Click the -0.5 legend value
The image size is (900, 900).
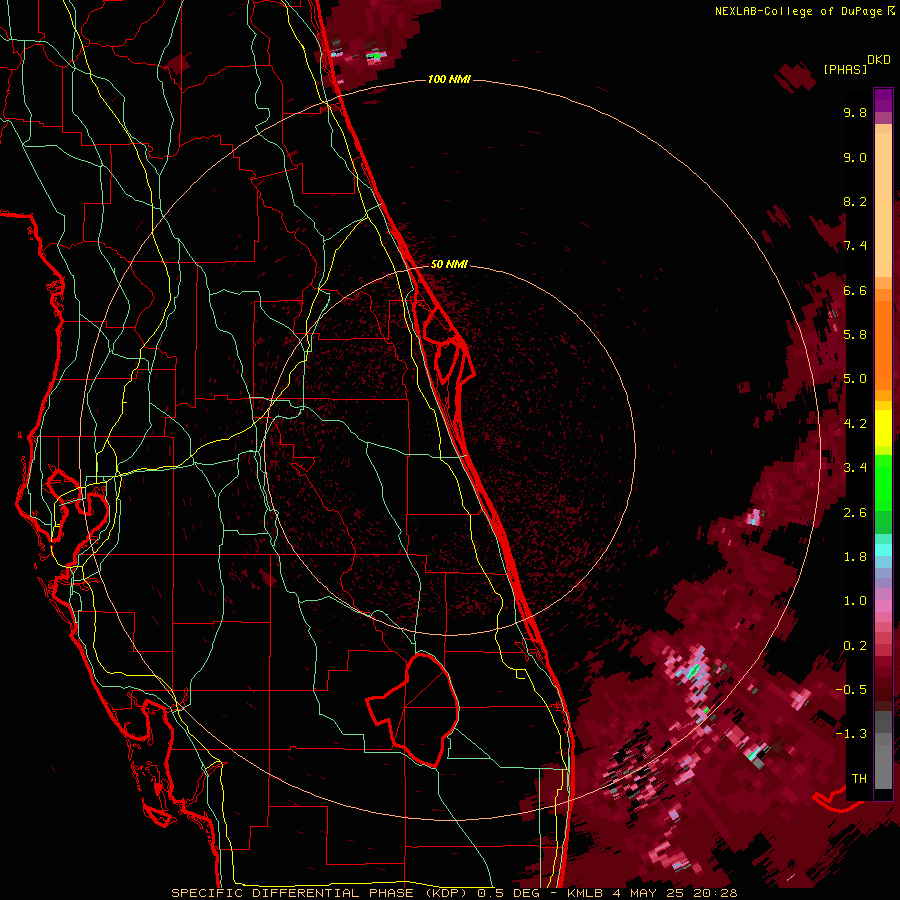[x=851, y=690]
